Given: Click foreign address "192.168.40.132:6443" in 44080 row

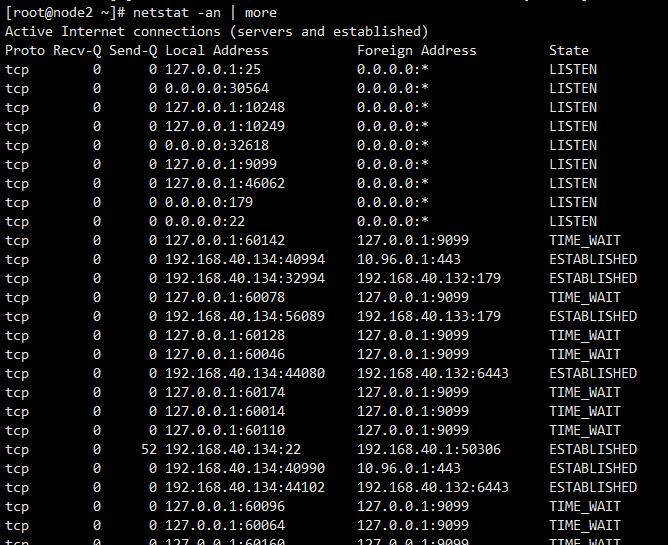Looking at the screenshot, I should pos(433,373).
